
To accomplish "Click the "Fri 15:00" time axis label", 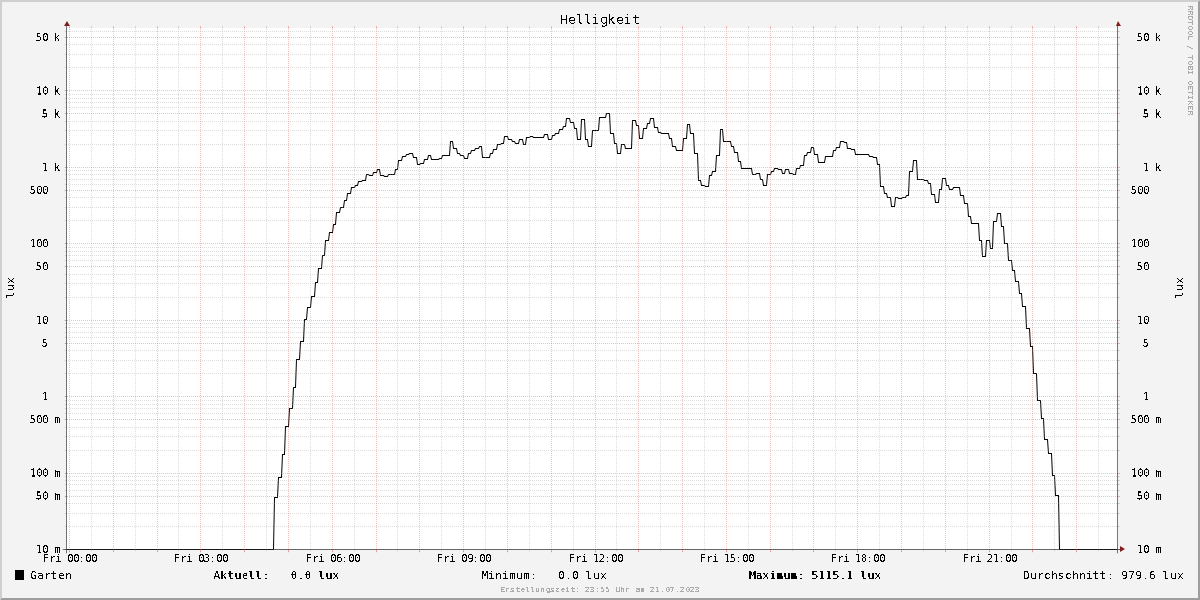I will pos(727,558).
